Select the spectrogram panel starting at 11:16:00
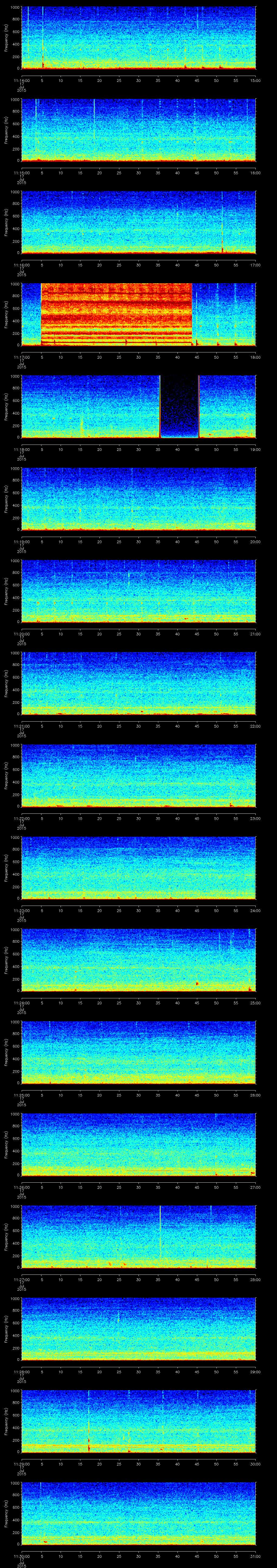The width and height of the screenshot is (277, 1568). click(x=139, y=223)
